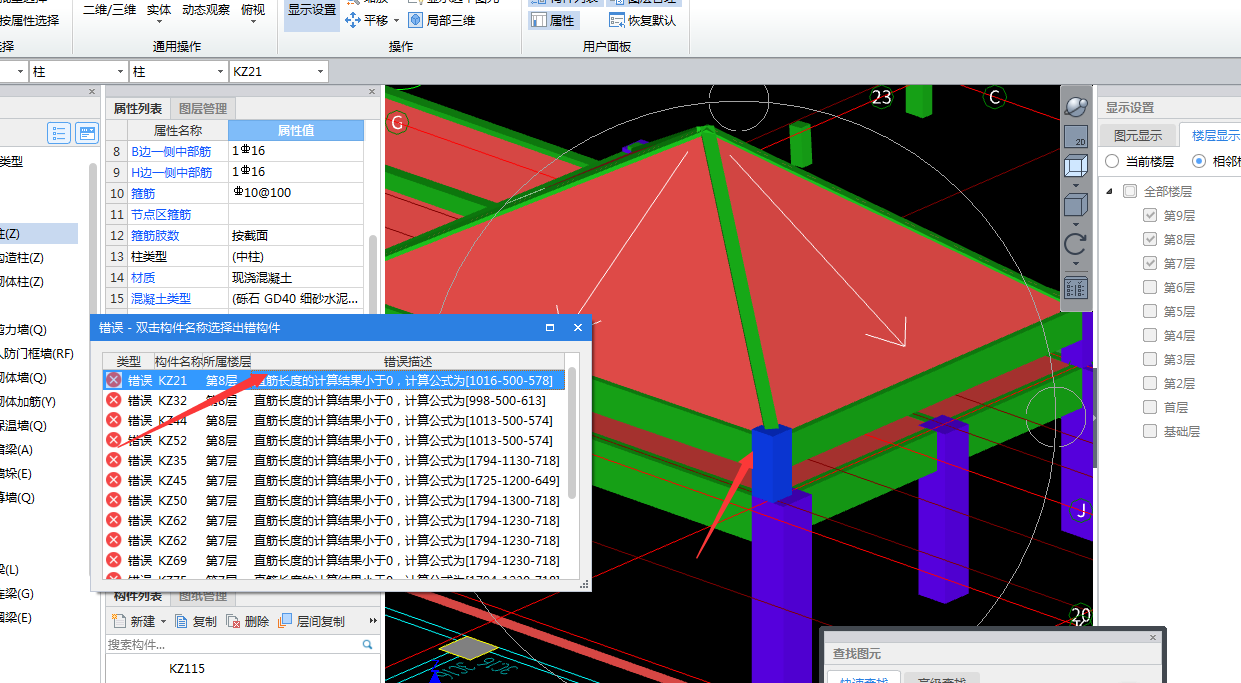Click the 显示设置 button in ribbon
Screen dimensions: 1241x683
pos(312,15)
